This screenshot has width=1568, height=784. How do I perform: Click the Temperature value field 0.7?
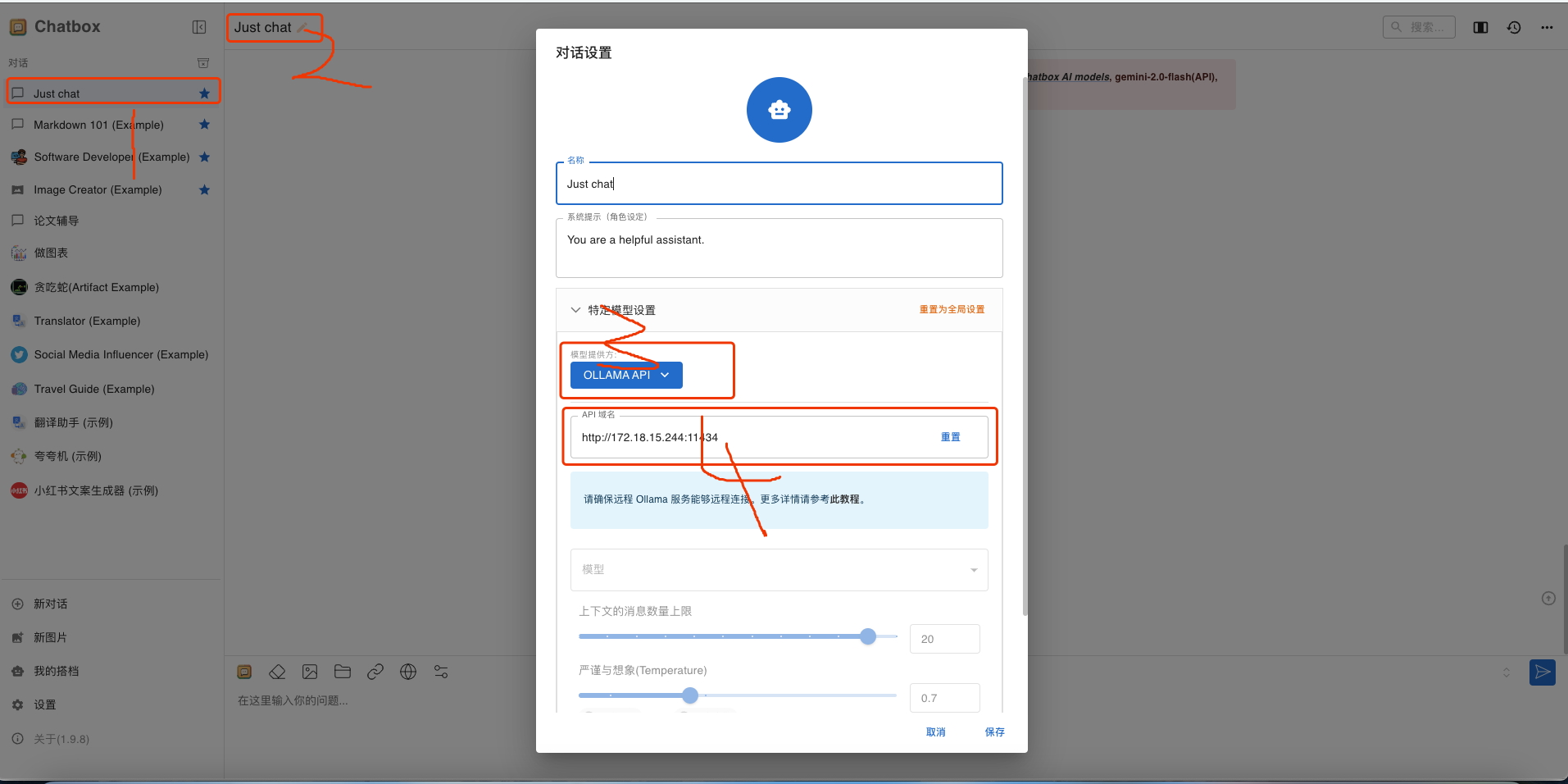(945, 698)
